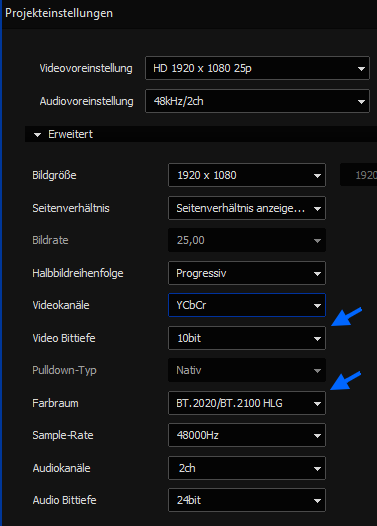377x526 pixels.
Task: Click the Halbbildreihenfolge label
Action: [x=78, y=273]
